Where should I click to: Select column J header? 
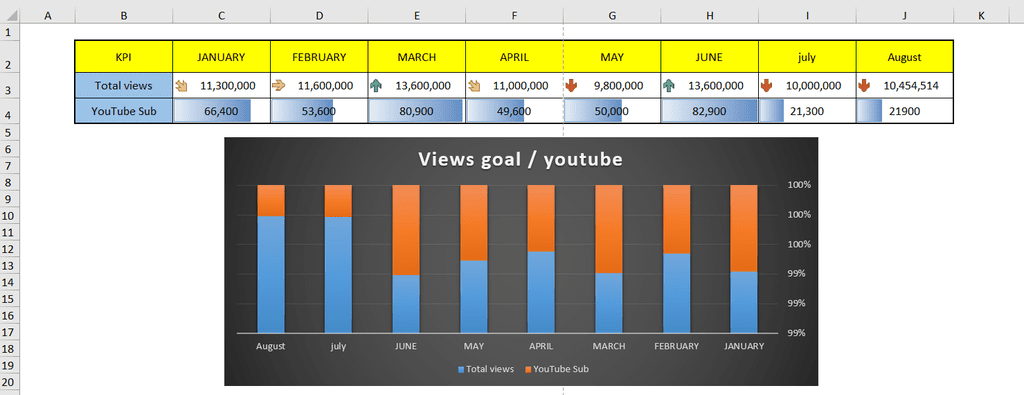[x=904, y=16]
